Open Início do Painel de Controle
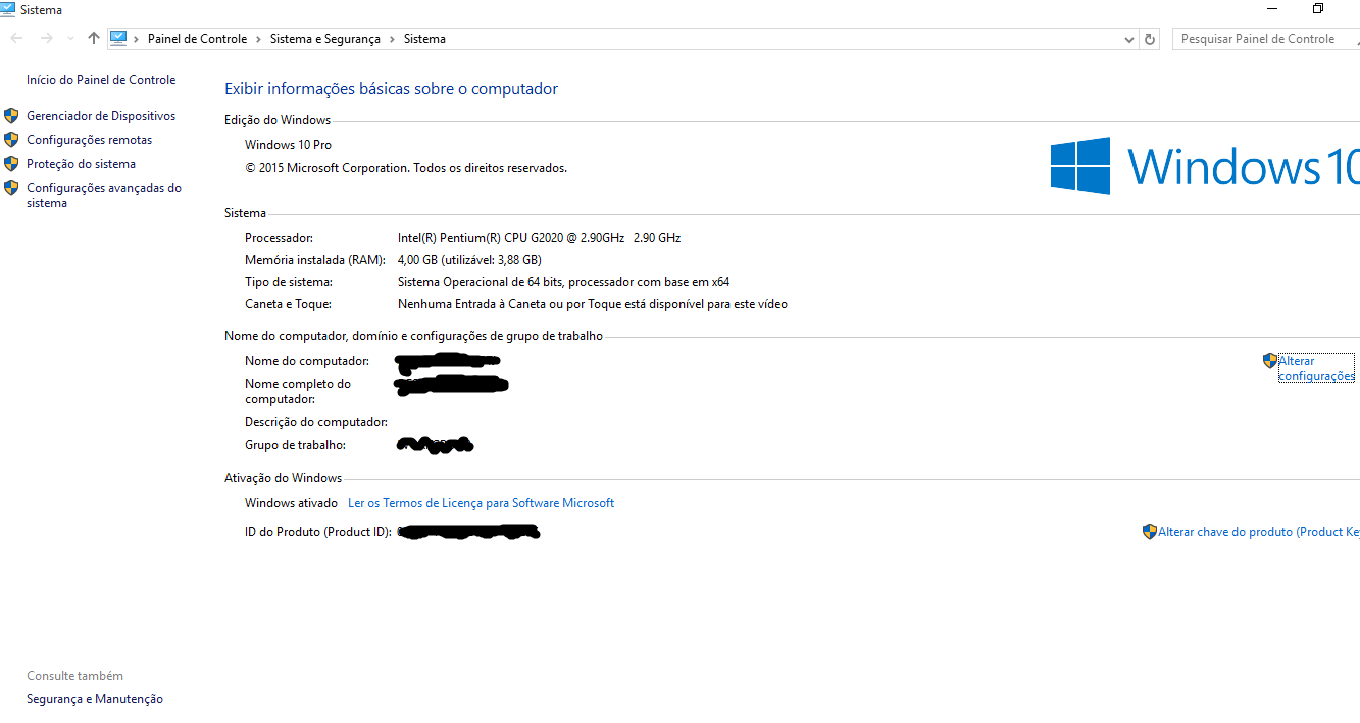 coord(101,80)
